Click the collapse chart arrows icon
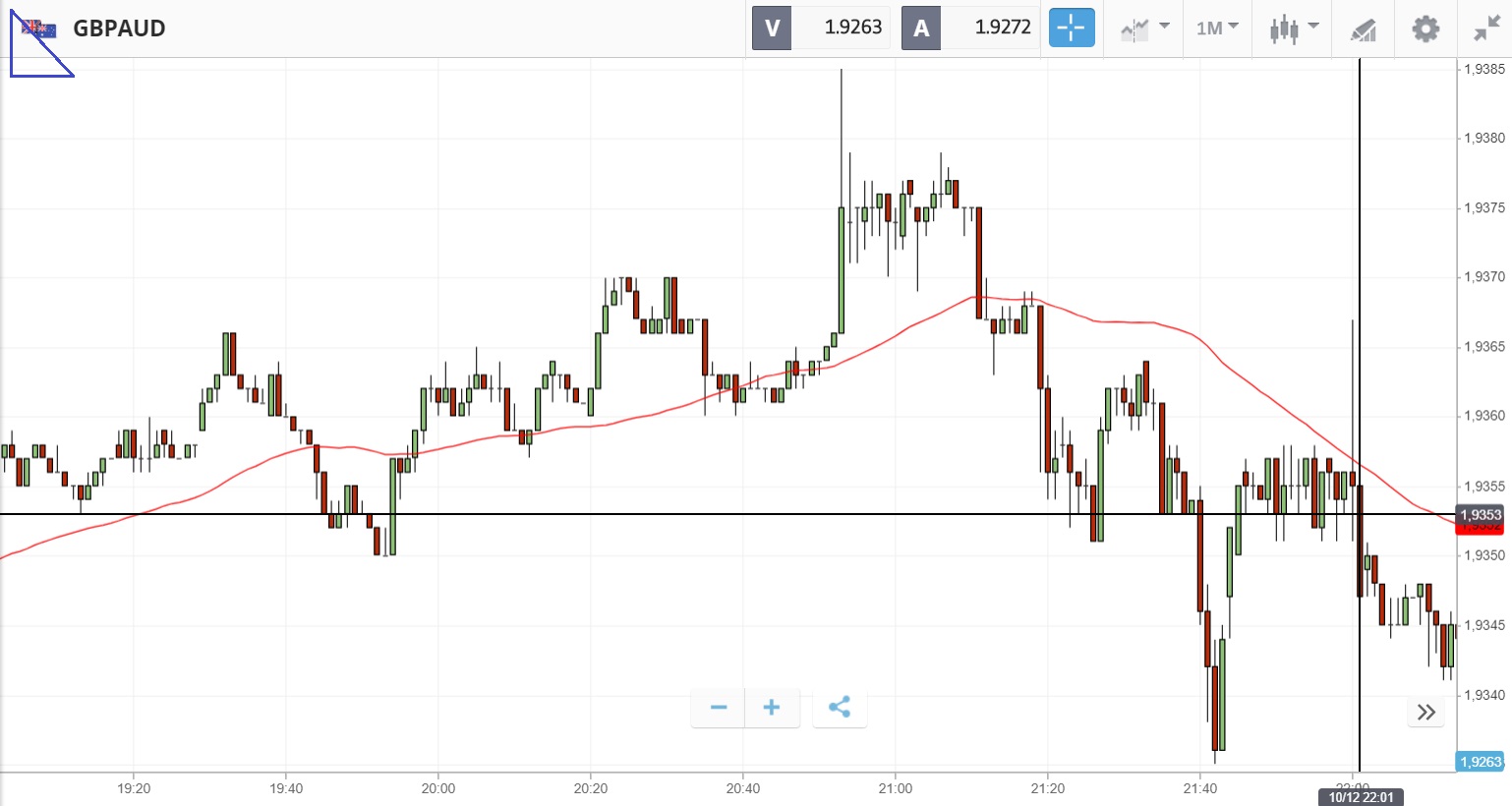 [1486, 29]
